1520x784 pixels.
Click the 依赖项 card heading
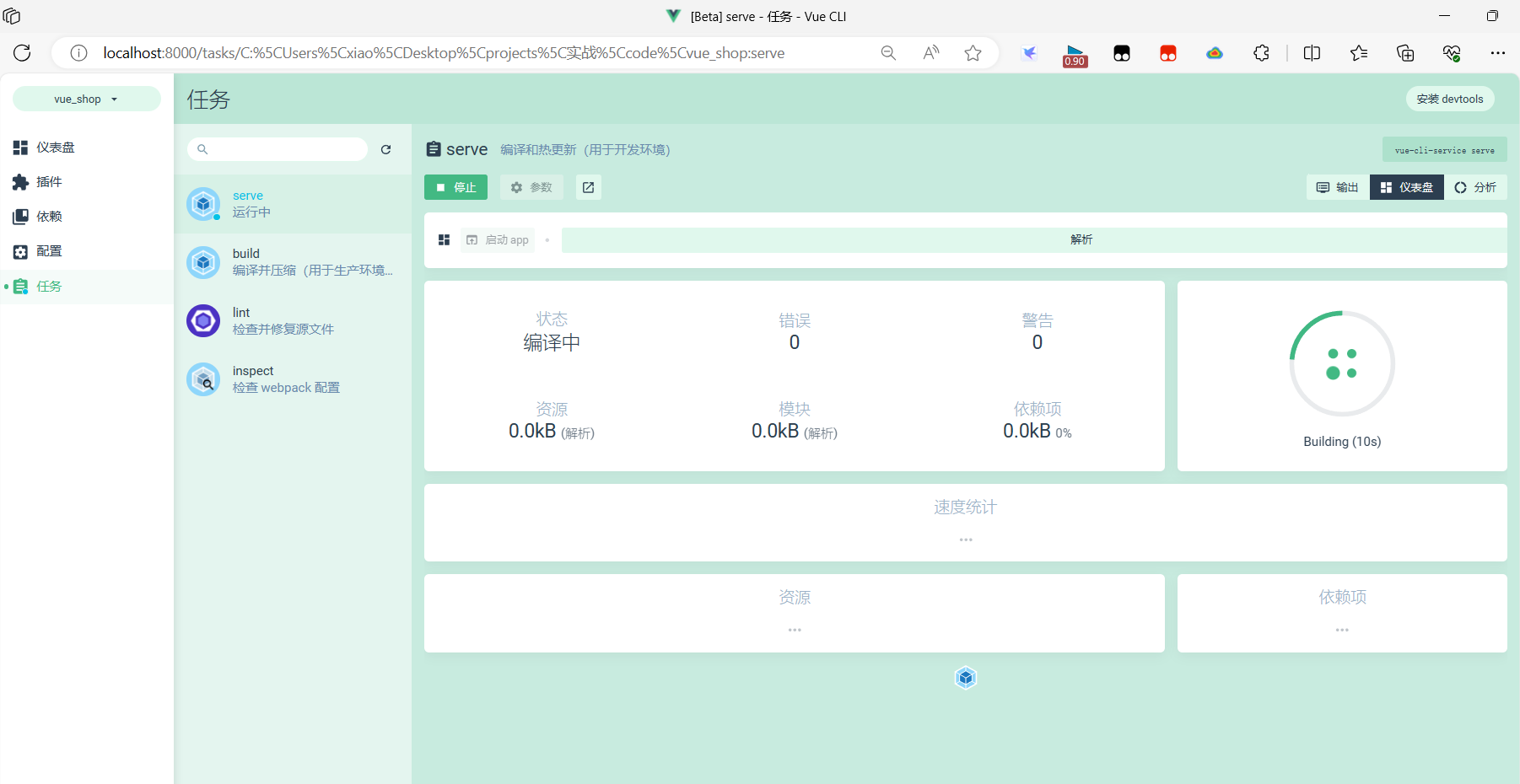tap(1342, 598)
